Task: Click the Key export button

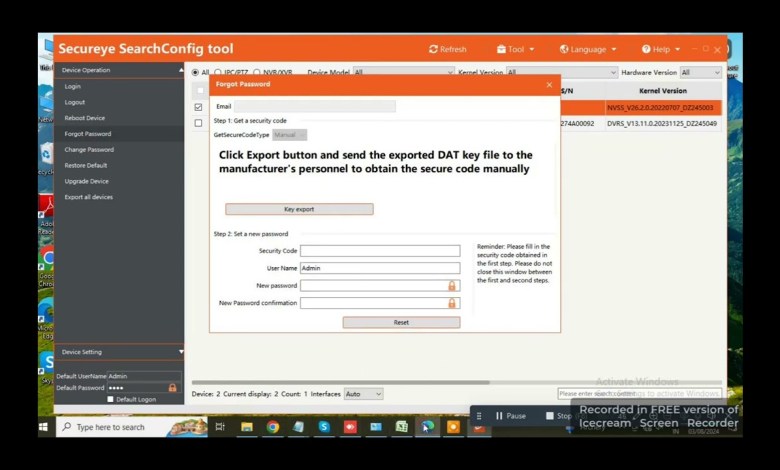Action: pyautogui.click(x=299, y=209)
